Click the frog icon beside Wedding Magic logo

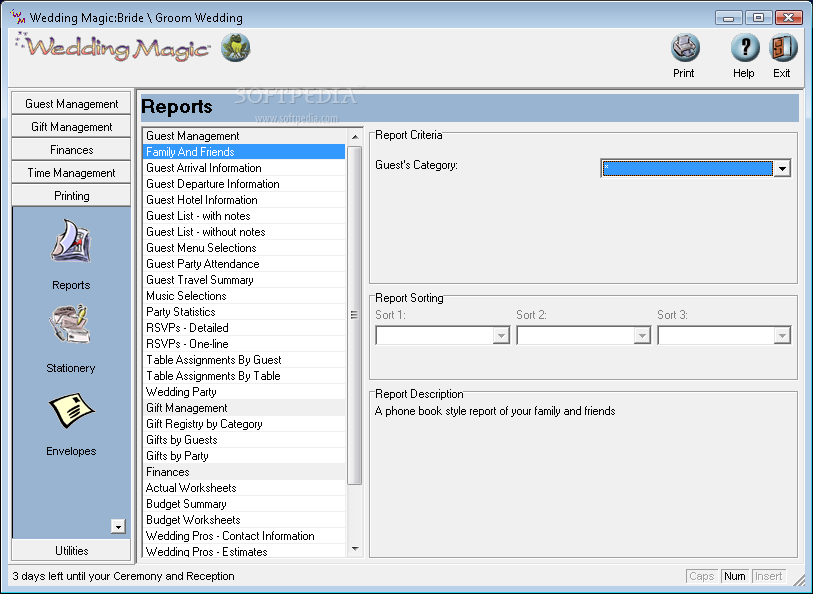coord(235,48)
